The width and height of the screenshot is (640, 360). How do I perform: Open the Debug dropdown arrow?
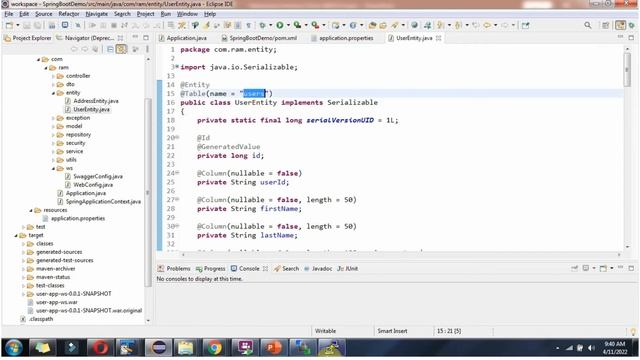click(x=270, y=25)
